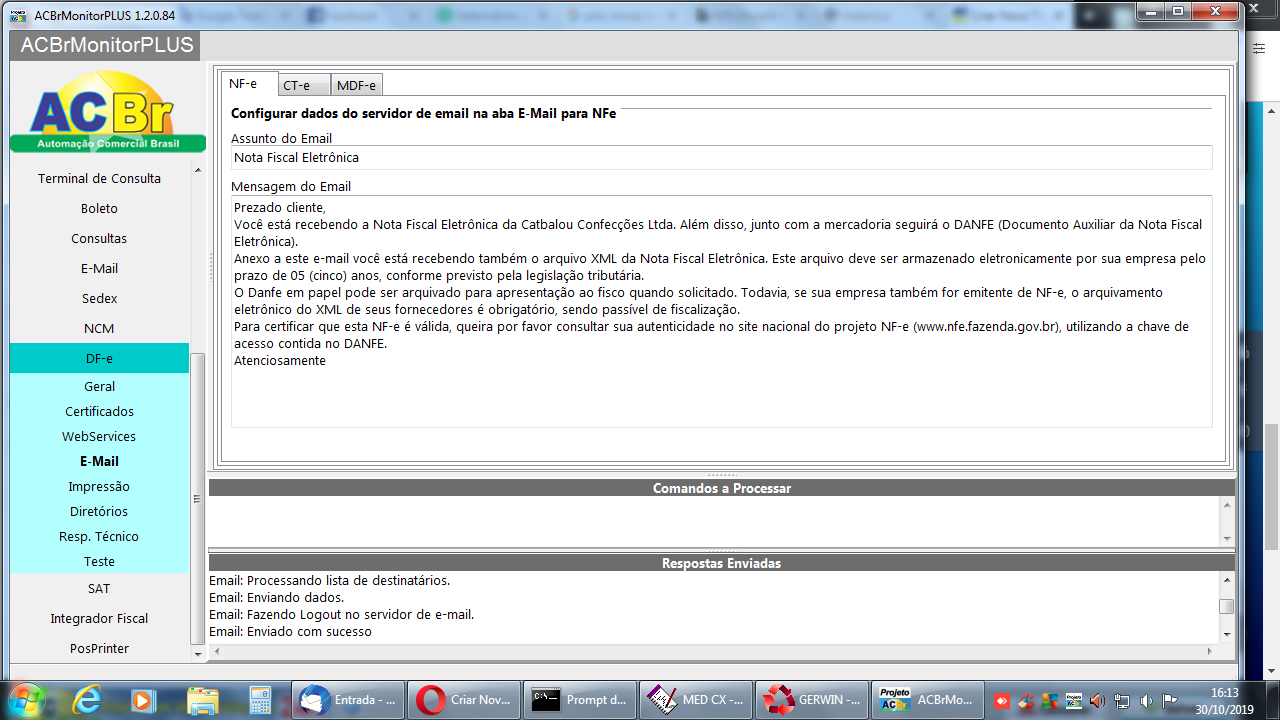
Task: Open the Windows Start menu
Action: point(27,699)
